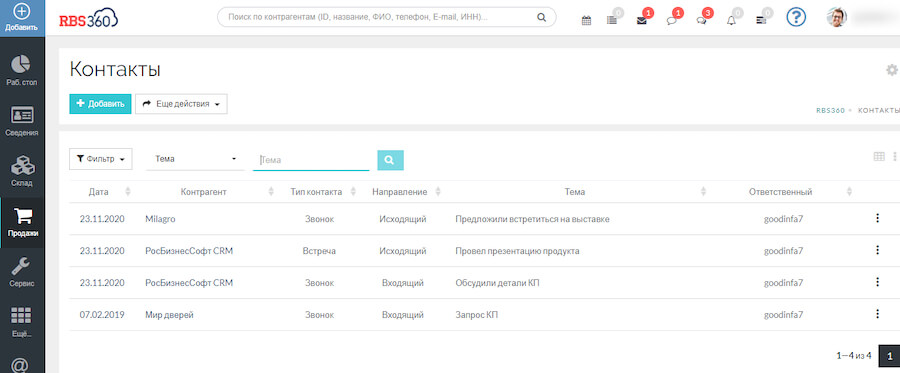Open the double chat bubbles with 3 badge

[x=701, y=21]
